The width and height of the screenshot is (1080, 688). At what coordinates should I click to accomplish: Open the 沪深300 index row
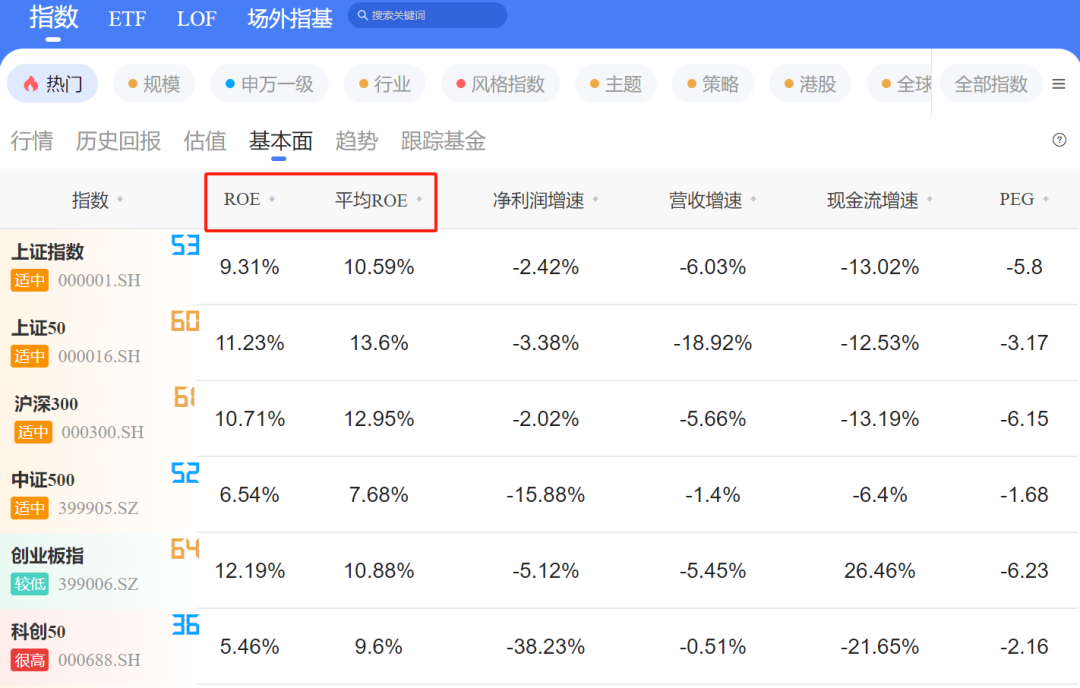pos(540,418)
